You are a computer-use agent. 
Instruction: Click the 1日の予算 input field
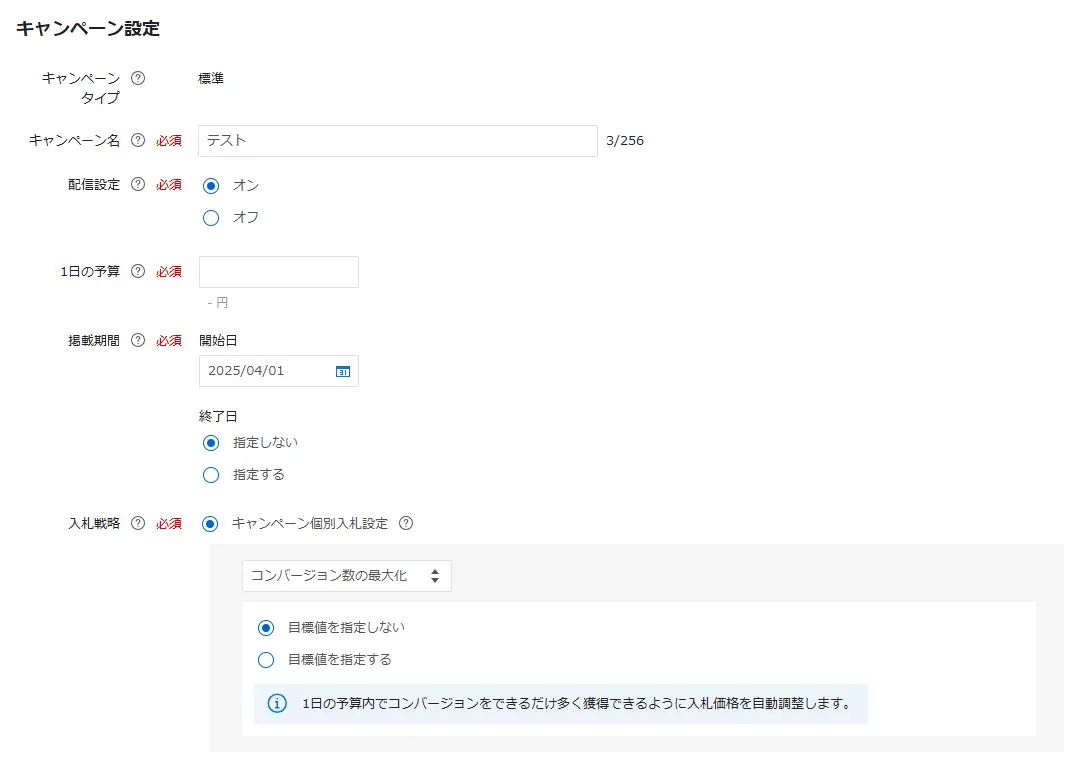278,271
